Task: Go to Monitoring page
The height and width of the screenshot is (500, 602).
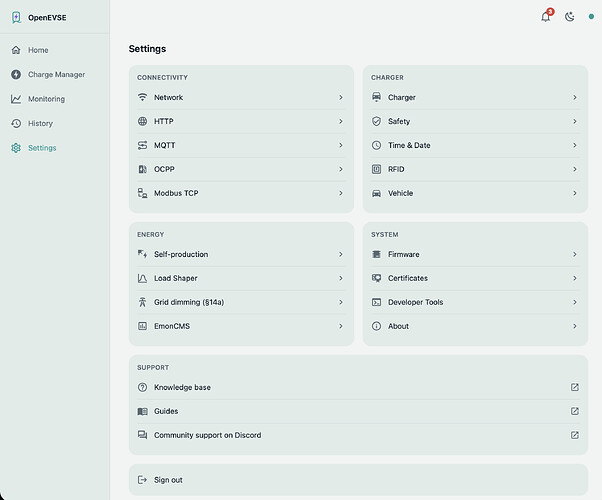Action: 55,99
